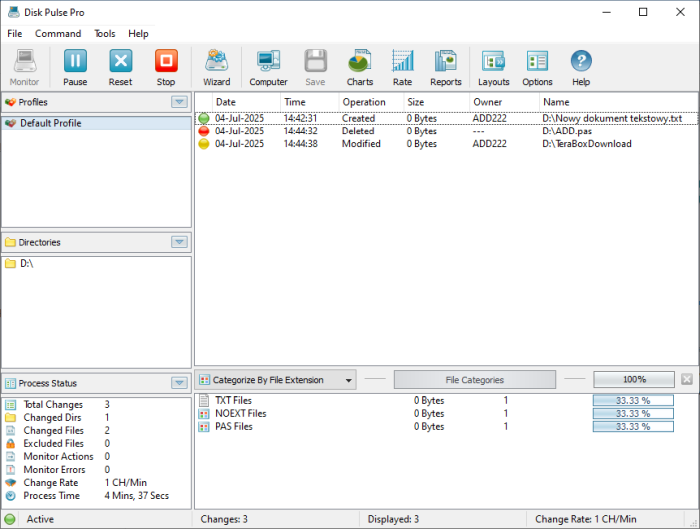Click Changes: 3 in status bar

click(x=224, y=519)
